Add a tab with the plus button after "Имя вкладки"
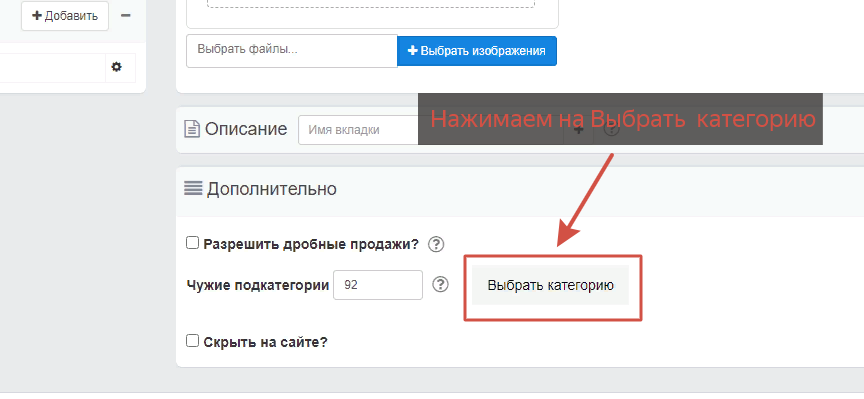864x399 pixels. point(578,130)
